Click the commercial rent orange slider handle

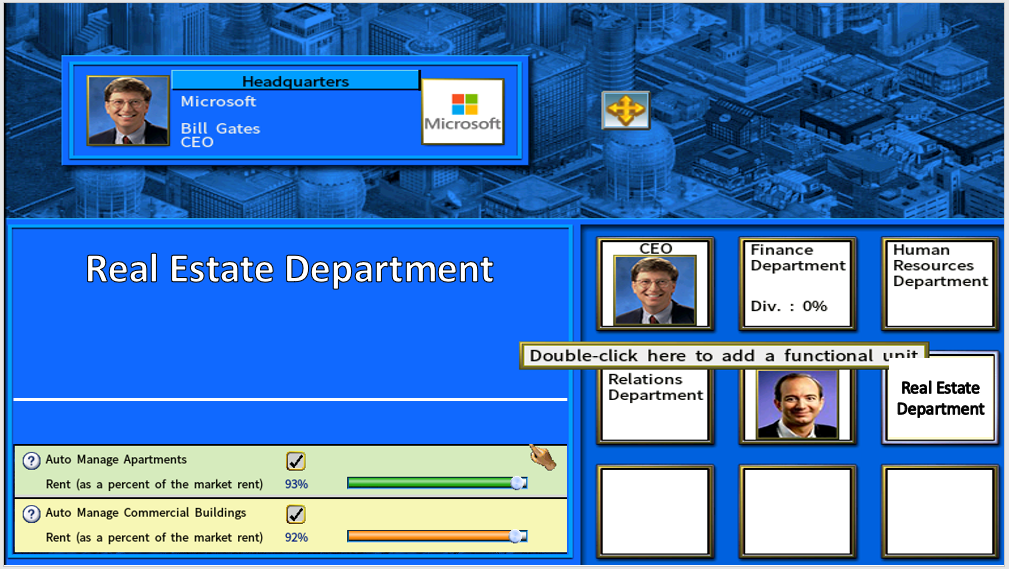point(515,536)
